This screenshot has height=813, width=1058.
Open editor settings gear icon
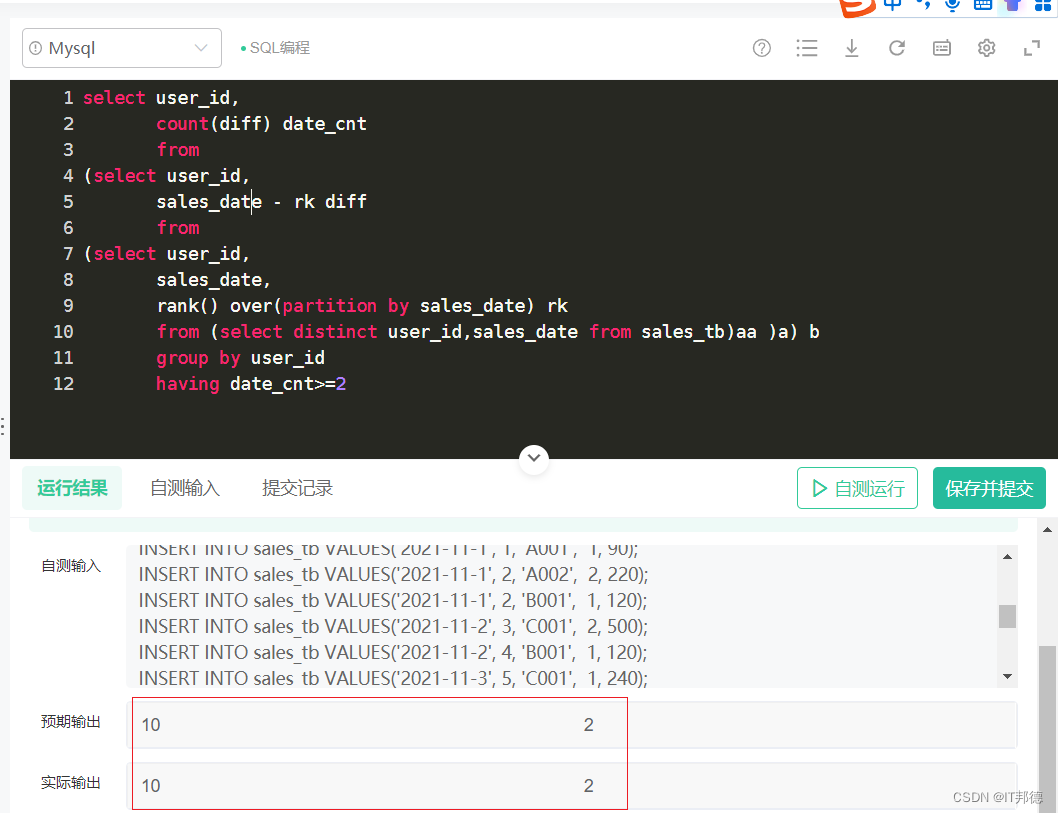(987, 48)
